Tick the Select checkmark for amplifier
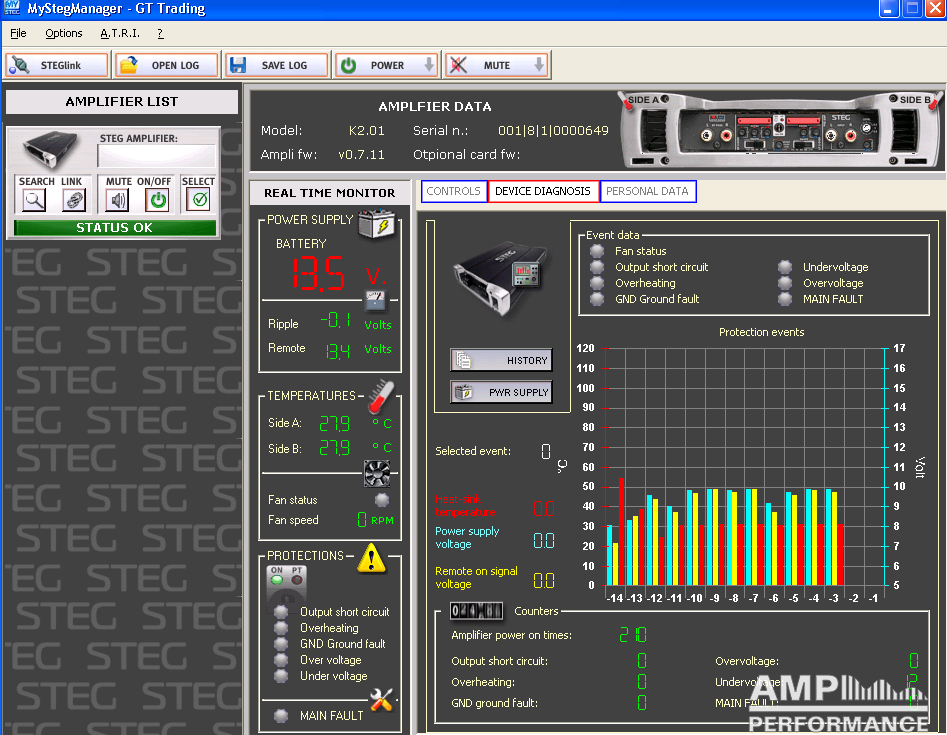The width and height of the screenshot is (947, 735). pyautogui.click(x=198, y=199)
